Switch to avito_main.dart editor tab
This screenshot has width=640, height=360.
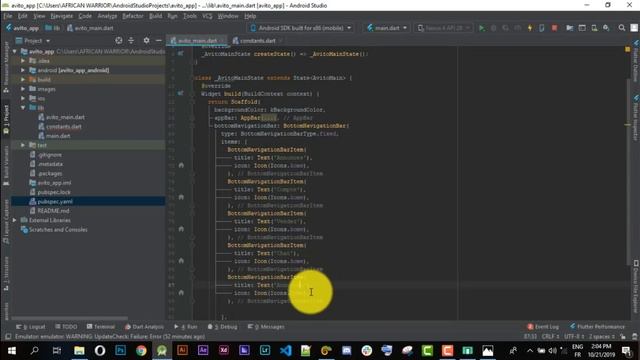pos(197,40)
